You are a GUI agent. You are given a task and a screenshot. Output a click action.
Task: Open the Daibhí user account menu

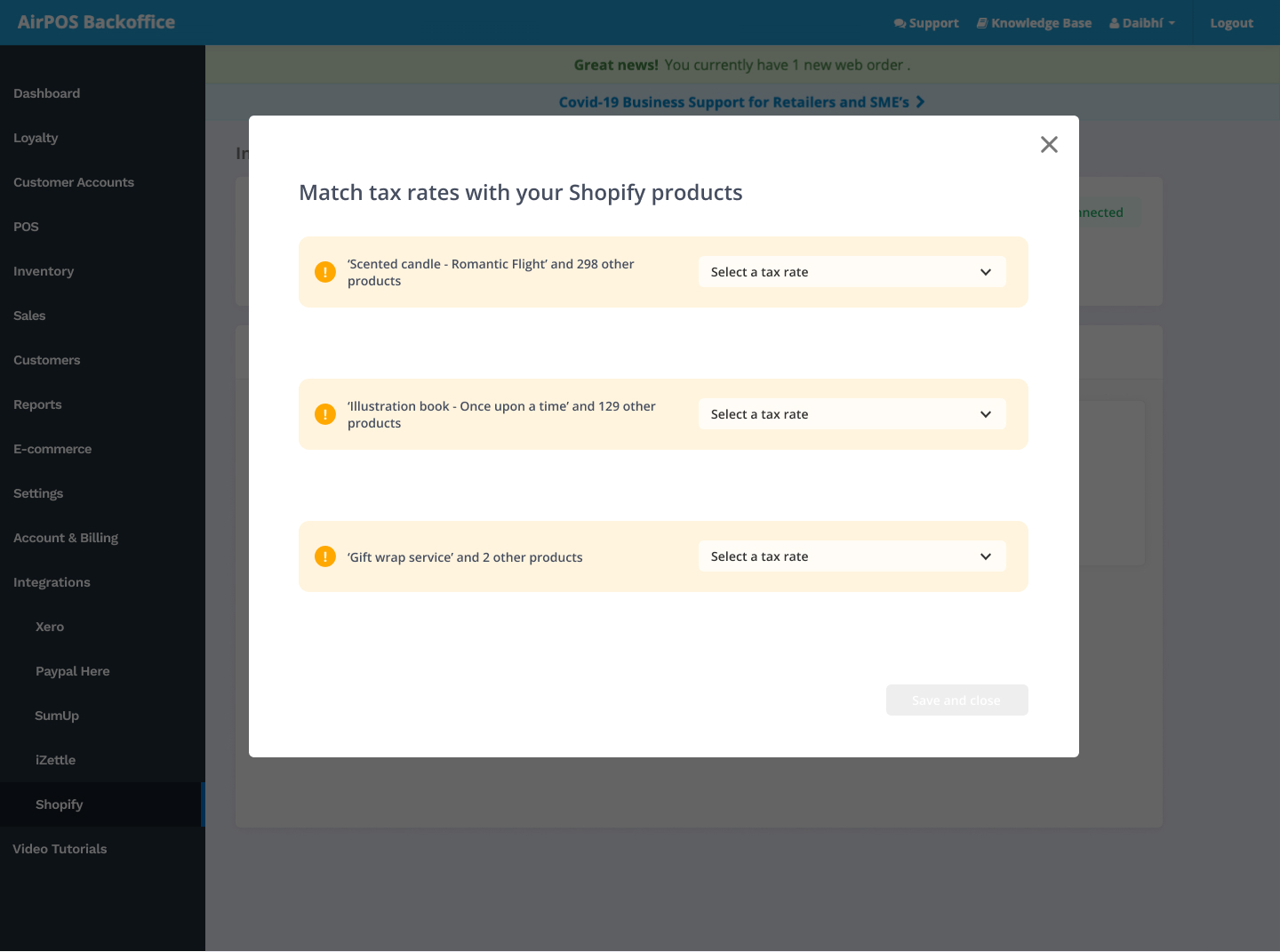1142,23
